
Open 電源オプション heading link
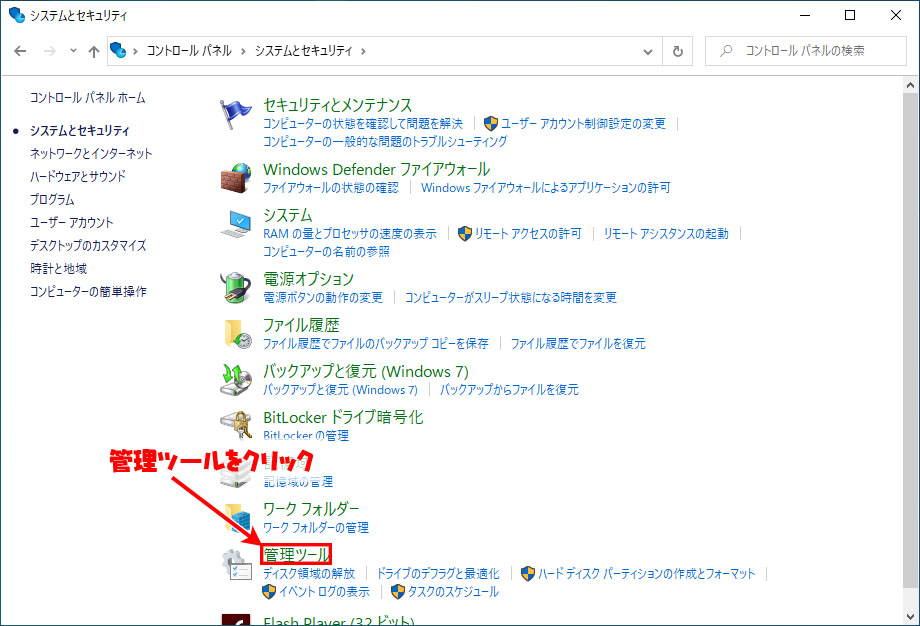click(309, 278)
